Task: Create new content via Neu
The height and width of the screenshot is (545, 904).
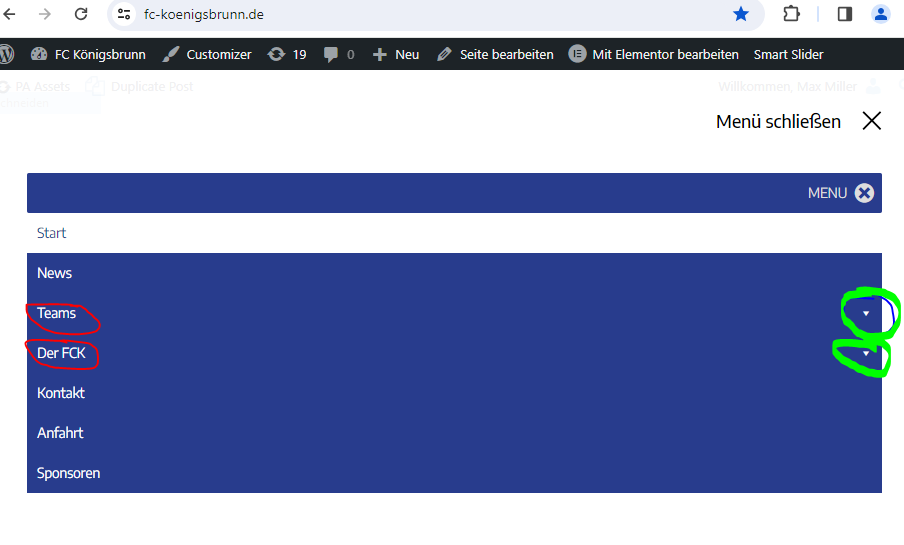Action: [396, 54]
